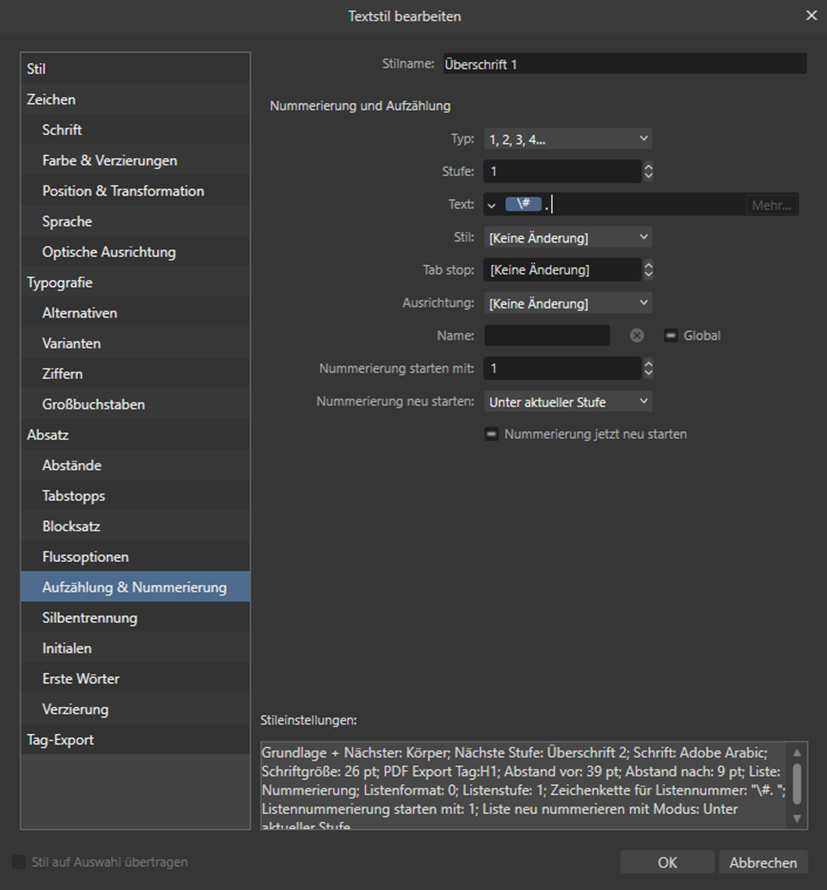Image resolution: width=827 pixels, height=890 pixels.
Task: Open the Schrift section
Action: pyautogui.click(x=136, y=130)
